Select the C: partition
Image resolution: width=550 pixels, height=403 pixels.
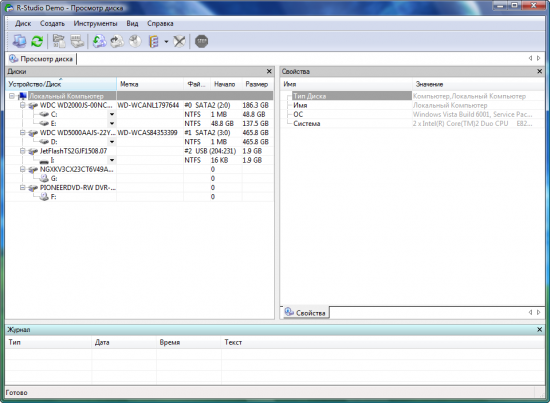pos(54,114)
